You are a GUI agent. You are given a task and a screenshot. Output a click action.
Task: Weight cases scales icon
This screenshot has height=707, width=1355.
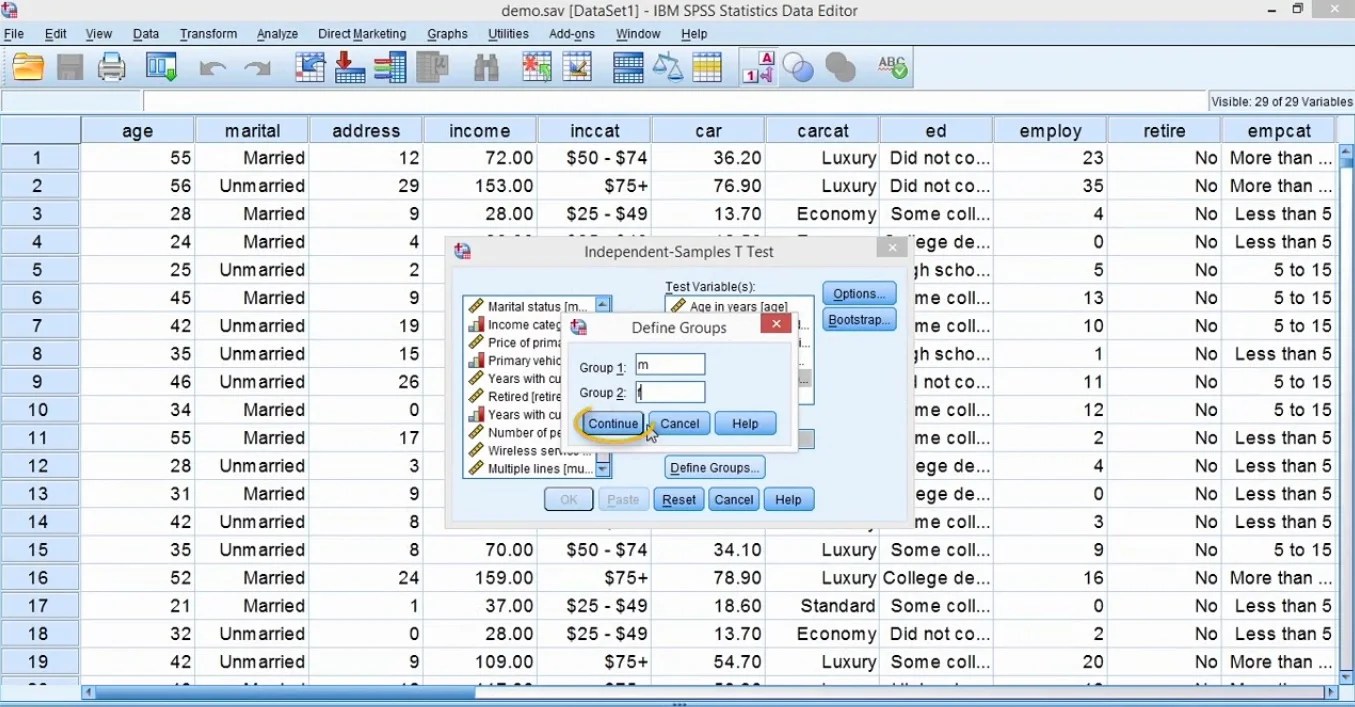click(x=667, y=68)
